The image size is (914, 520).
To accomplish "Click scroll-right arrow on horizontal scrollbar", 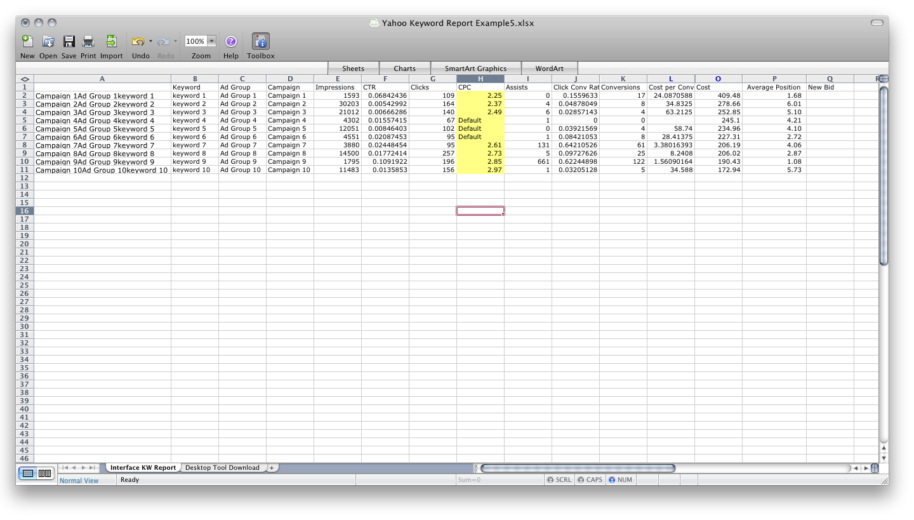I will click(866, 468).
